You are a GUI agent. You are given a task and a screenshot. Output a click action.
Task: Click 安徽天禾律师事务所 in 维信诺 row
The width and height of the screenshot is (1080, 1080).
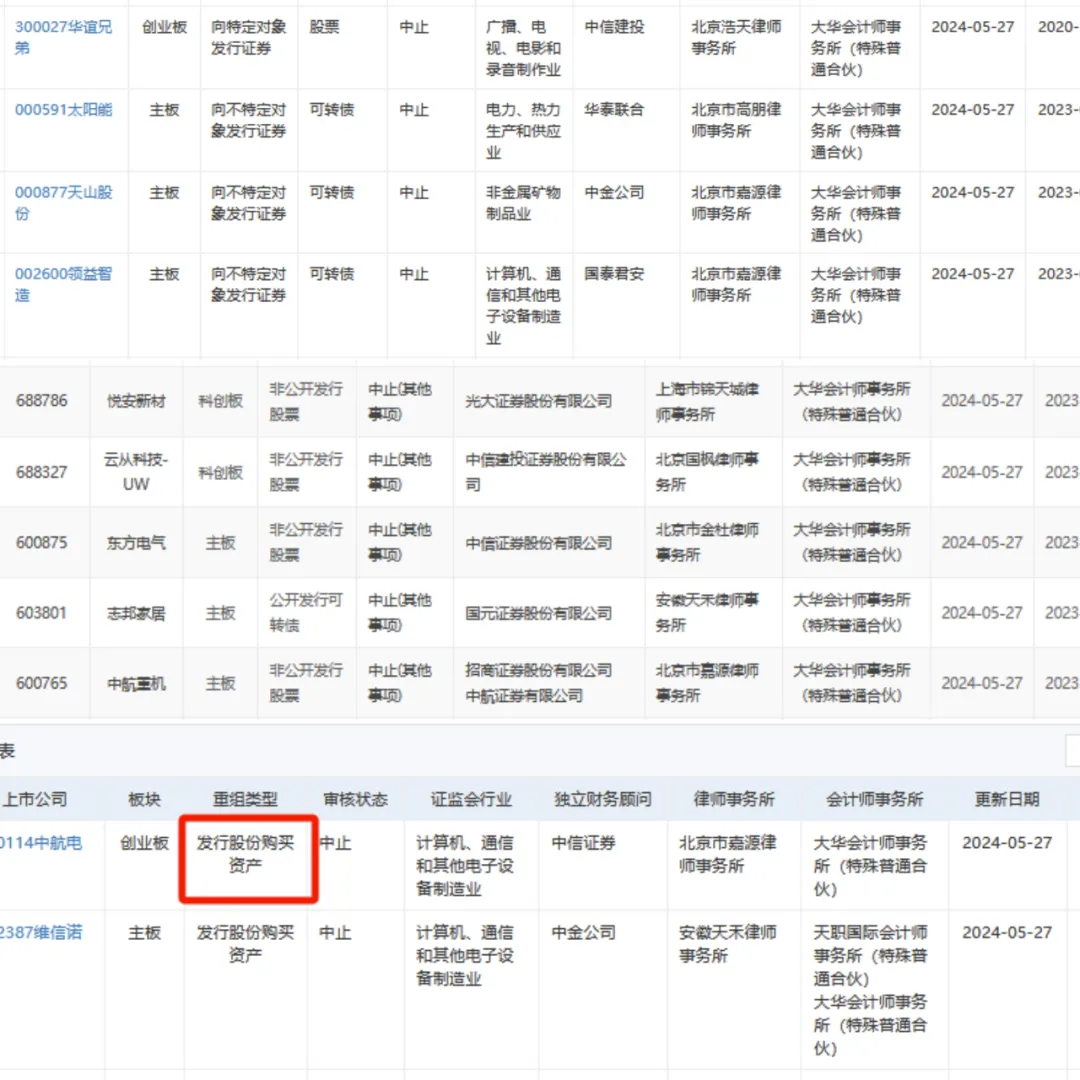click(x=728, y=944)
